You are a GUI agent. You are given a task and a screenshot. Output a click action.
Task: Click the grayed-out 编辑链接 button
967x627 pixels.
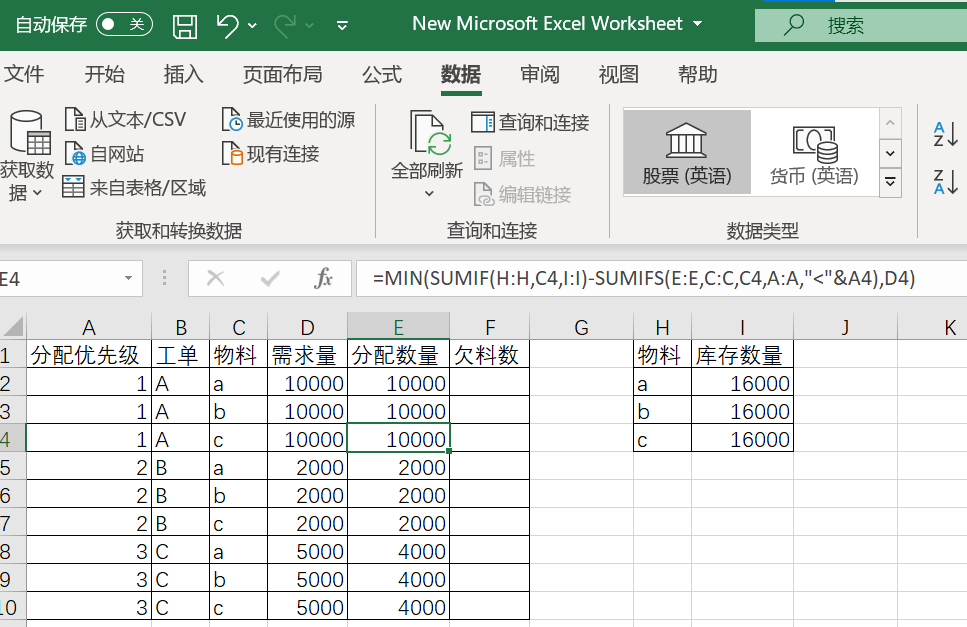click(522, 195)
